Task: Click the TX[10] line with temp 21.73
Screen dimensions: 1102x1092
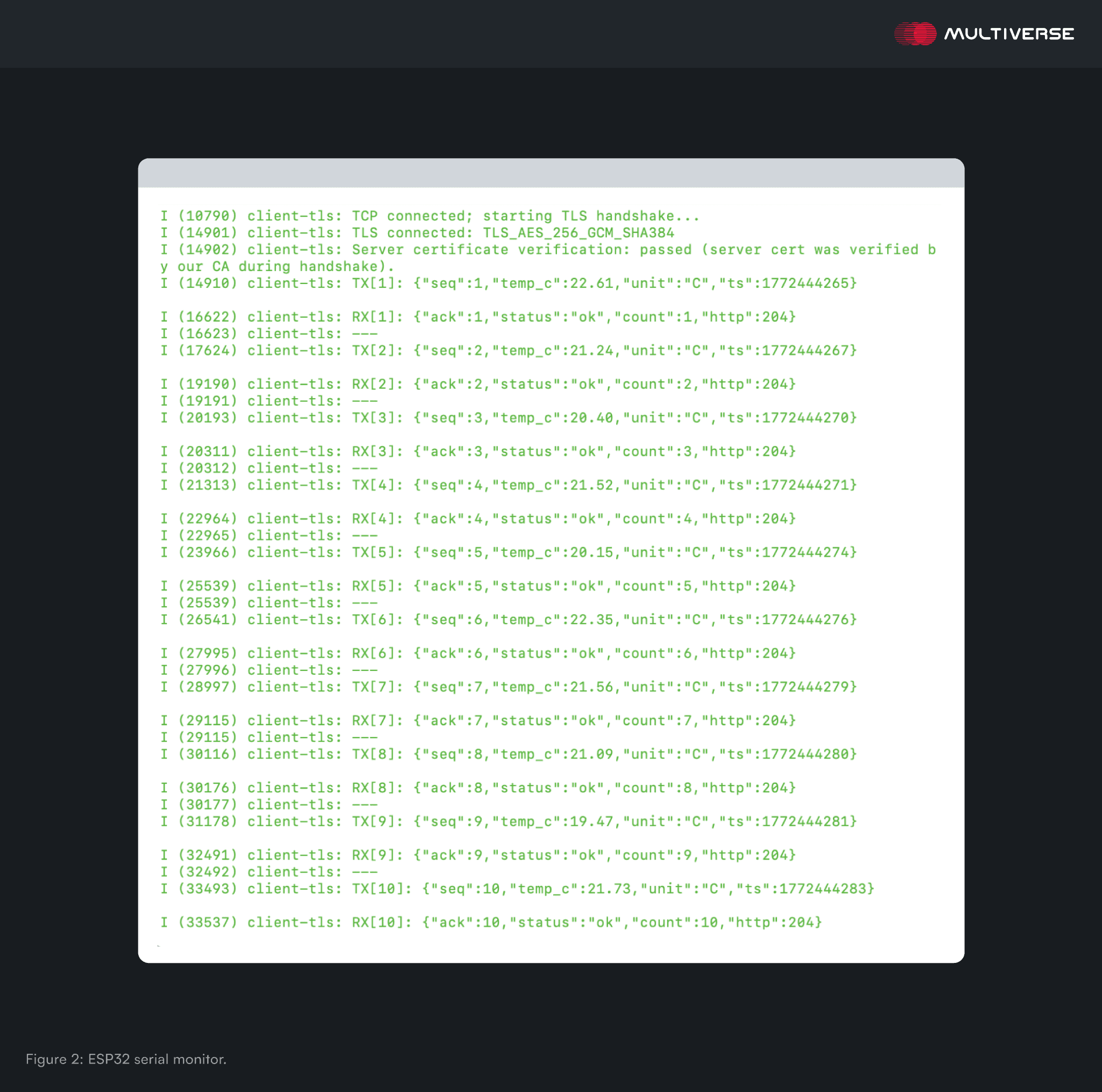Action: pyautogui.click(x=516, y=889)
